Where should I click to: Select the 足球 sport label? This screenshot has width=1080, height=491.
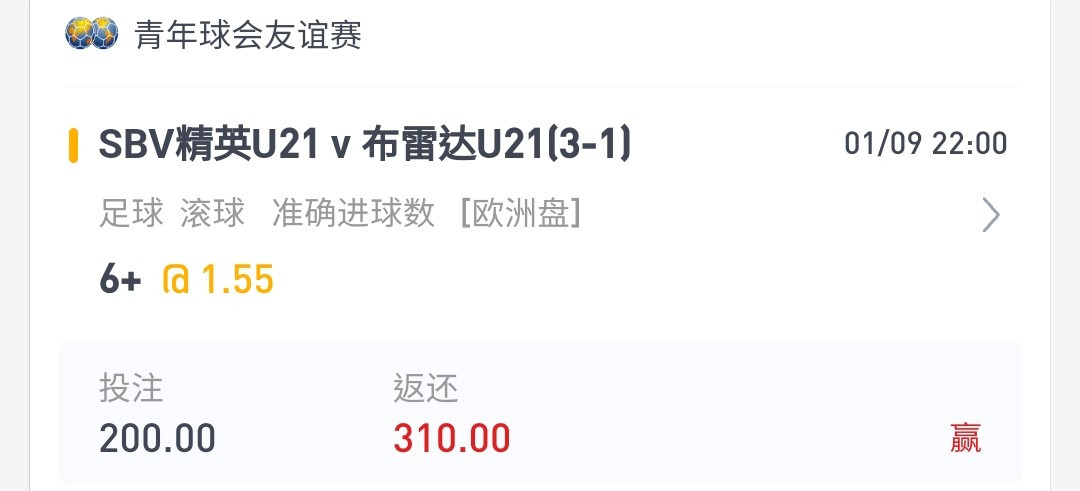131,213
